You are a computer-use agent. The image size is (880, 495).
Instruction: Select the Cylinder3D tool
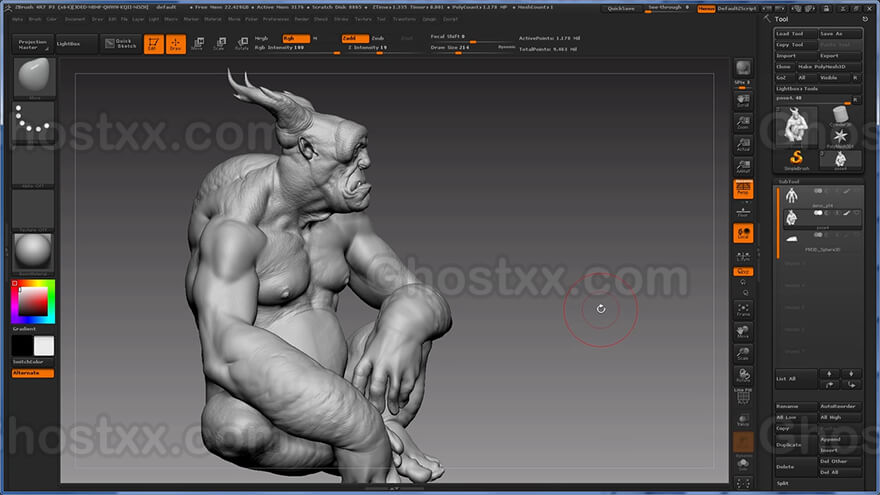click(840, 116)
